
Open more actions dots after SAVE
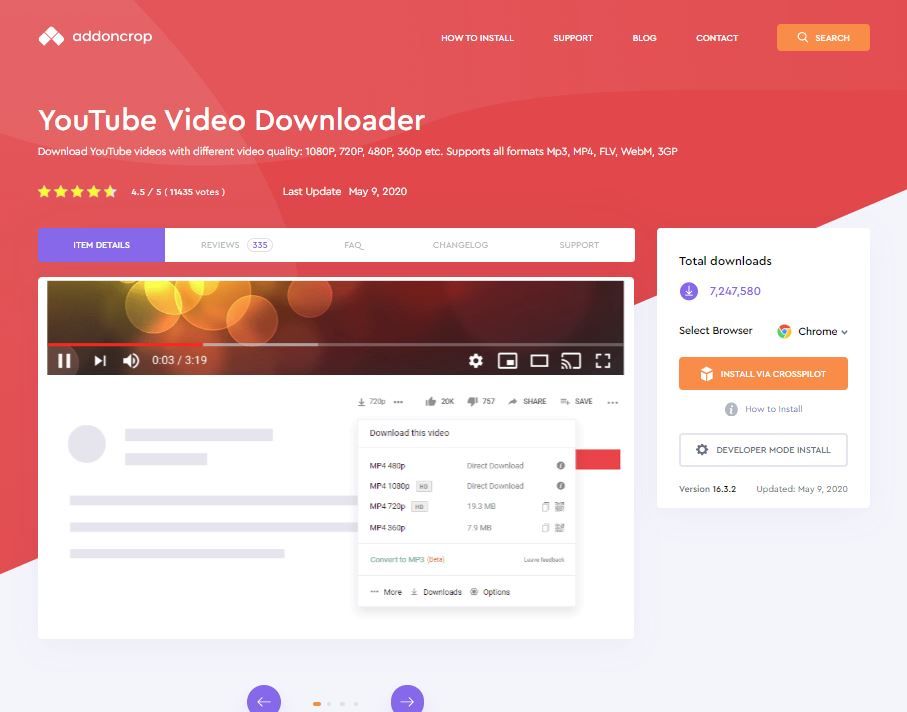click(613, 402)
